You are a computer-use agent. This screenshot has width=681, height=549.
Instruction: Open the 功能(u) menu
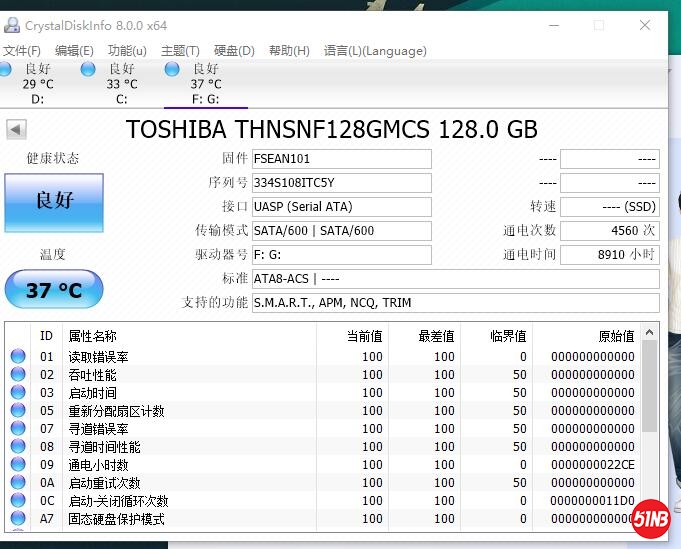tap(127, 51)
